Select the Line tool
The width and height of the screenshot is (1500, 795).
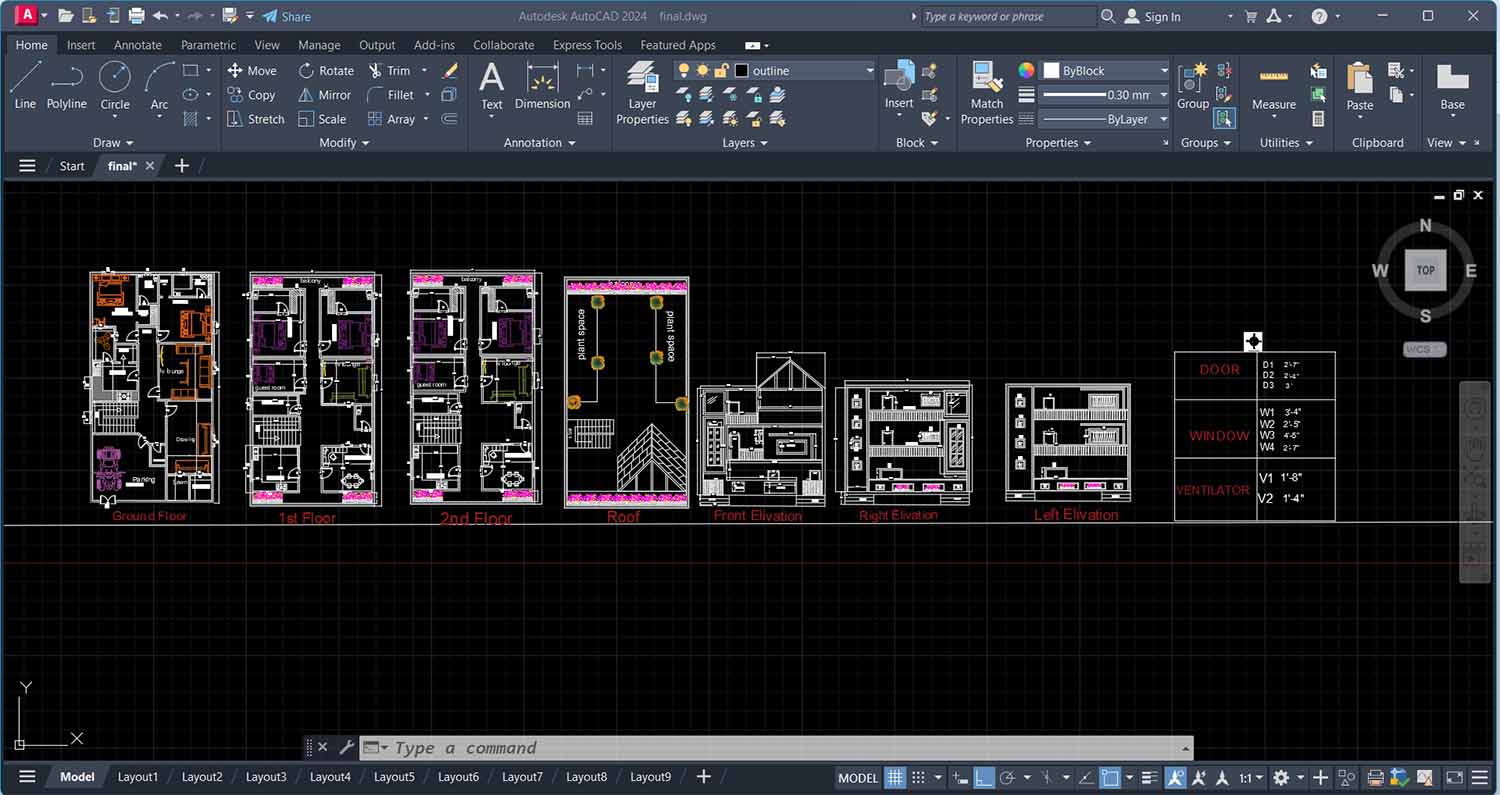25,88
